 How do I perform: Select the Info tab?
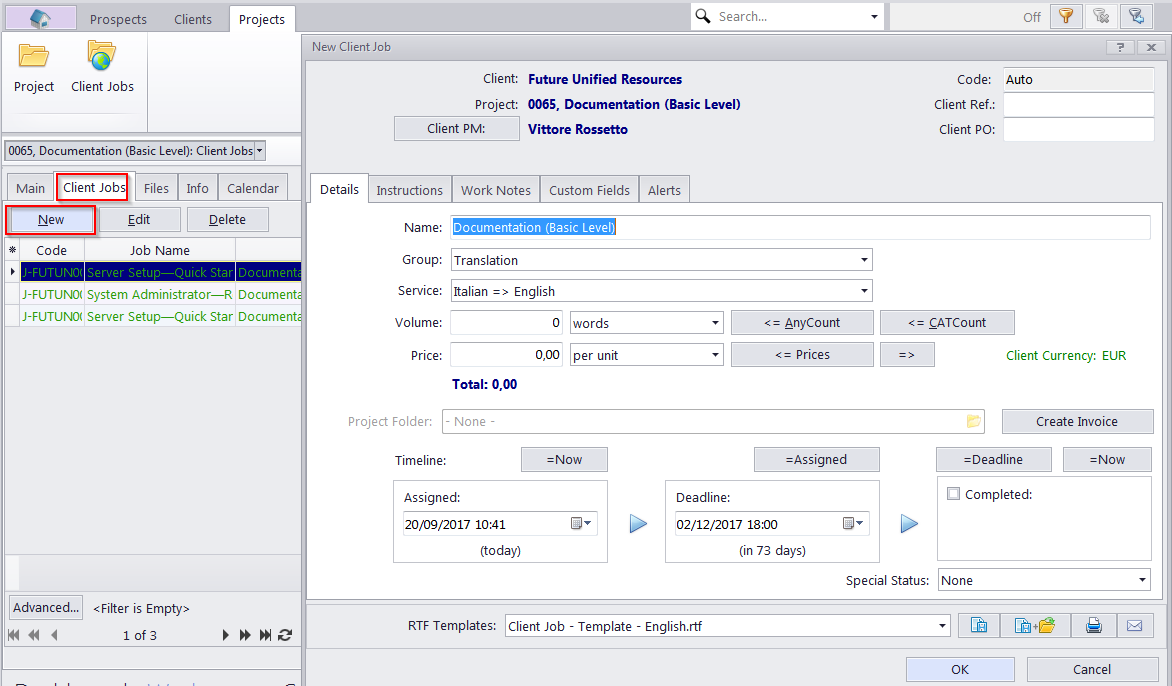point(197,188)
